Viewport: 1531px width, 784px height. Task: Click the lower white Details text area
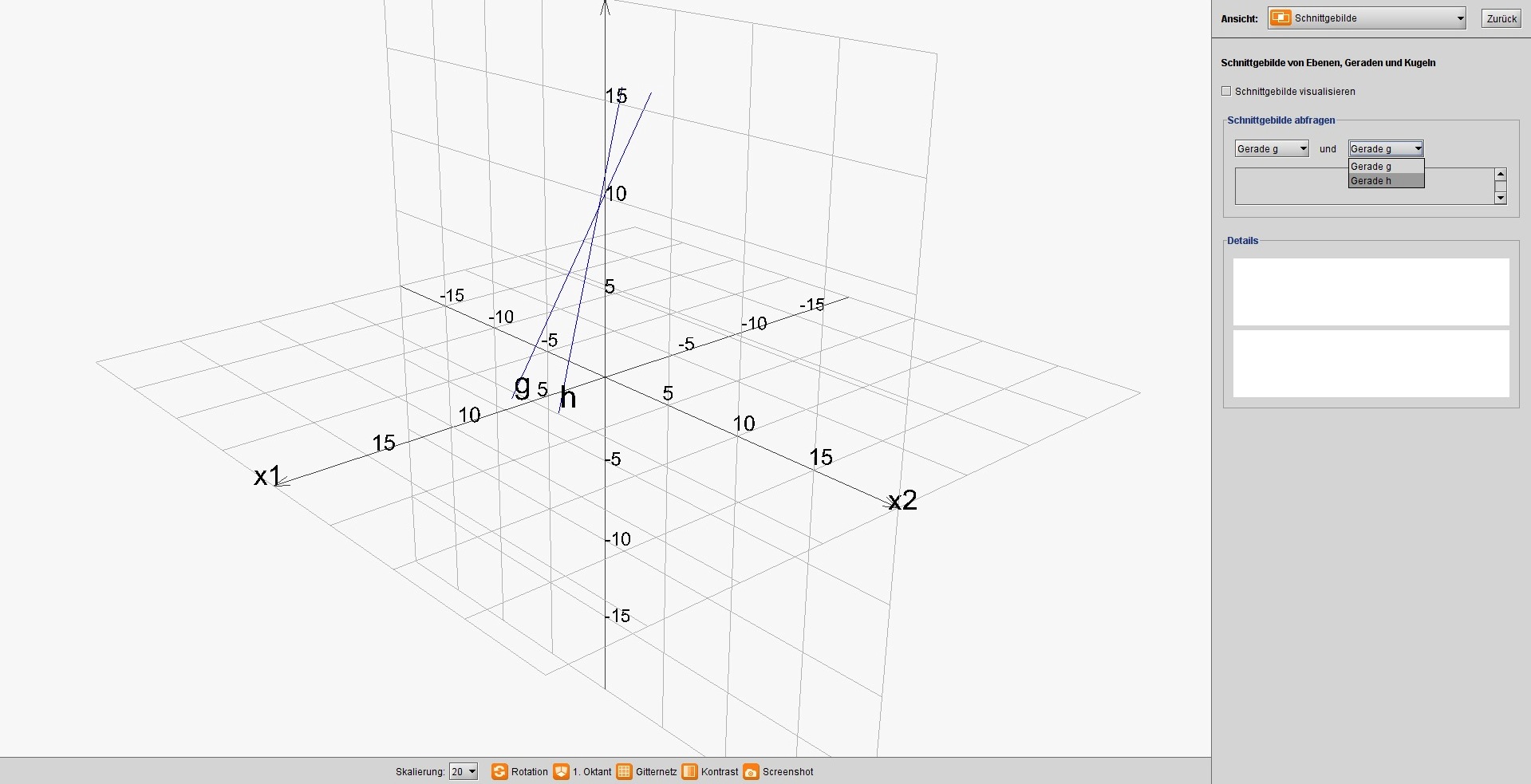point(1371,364)
